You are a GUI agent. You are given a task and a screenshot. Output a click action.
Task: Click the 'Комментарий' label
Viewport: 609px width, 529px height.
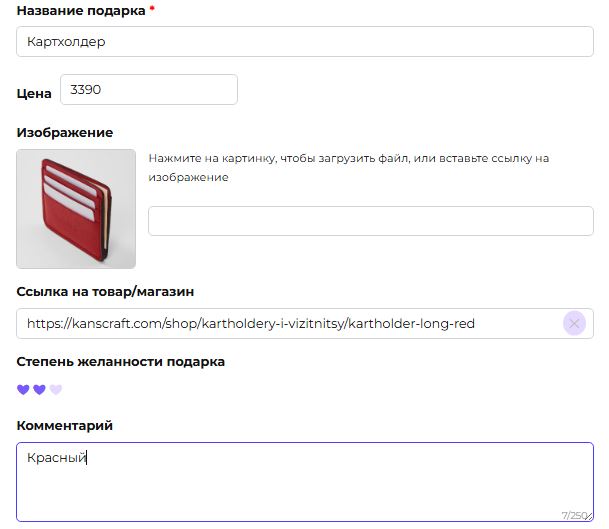(x=64, y=426)
